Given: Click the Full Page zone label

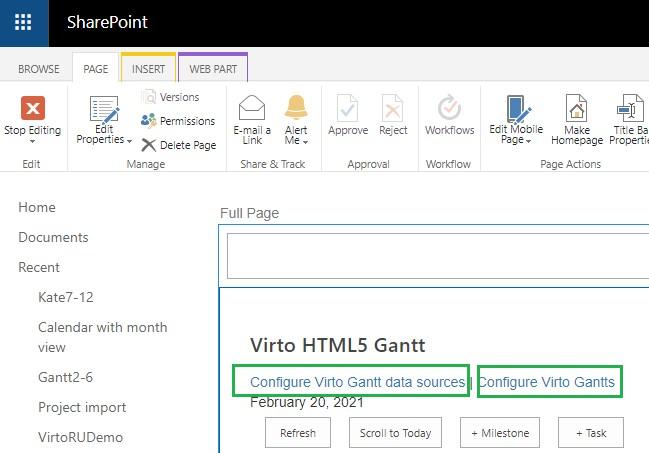Looking at the screenshot, I should [x=250, y=213].
